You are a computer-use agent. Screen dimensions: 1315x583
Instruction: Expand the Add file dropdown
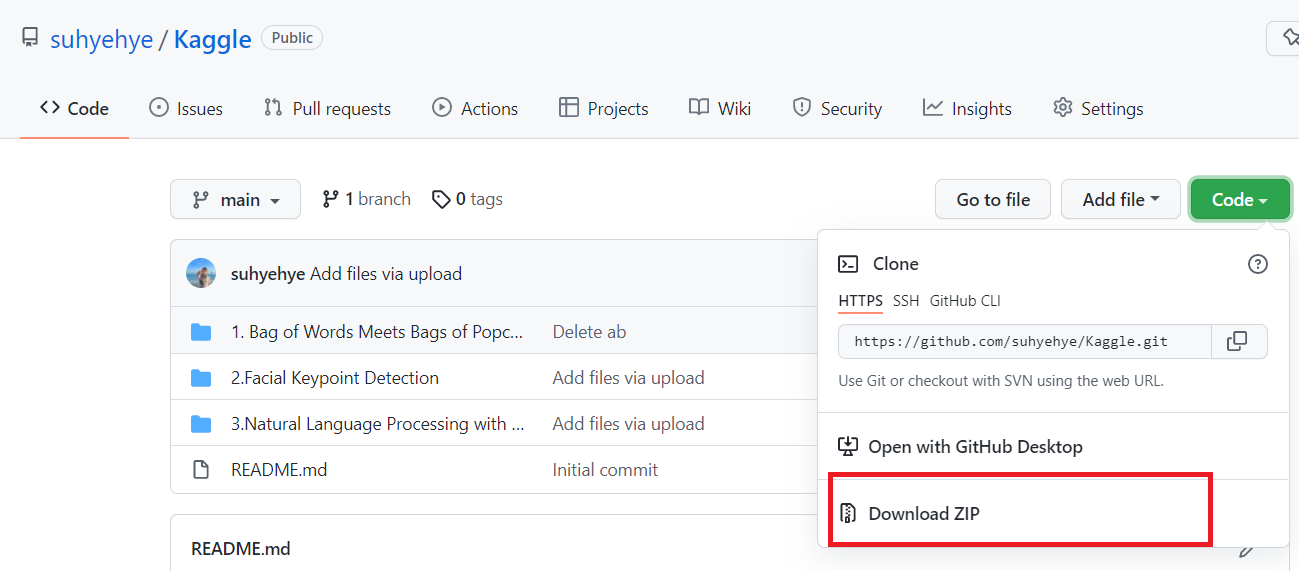[1121, 199]
